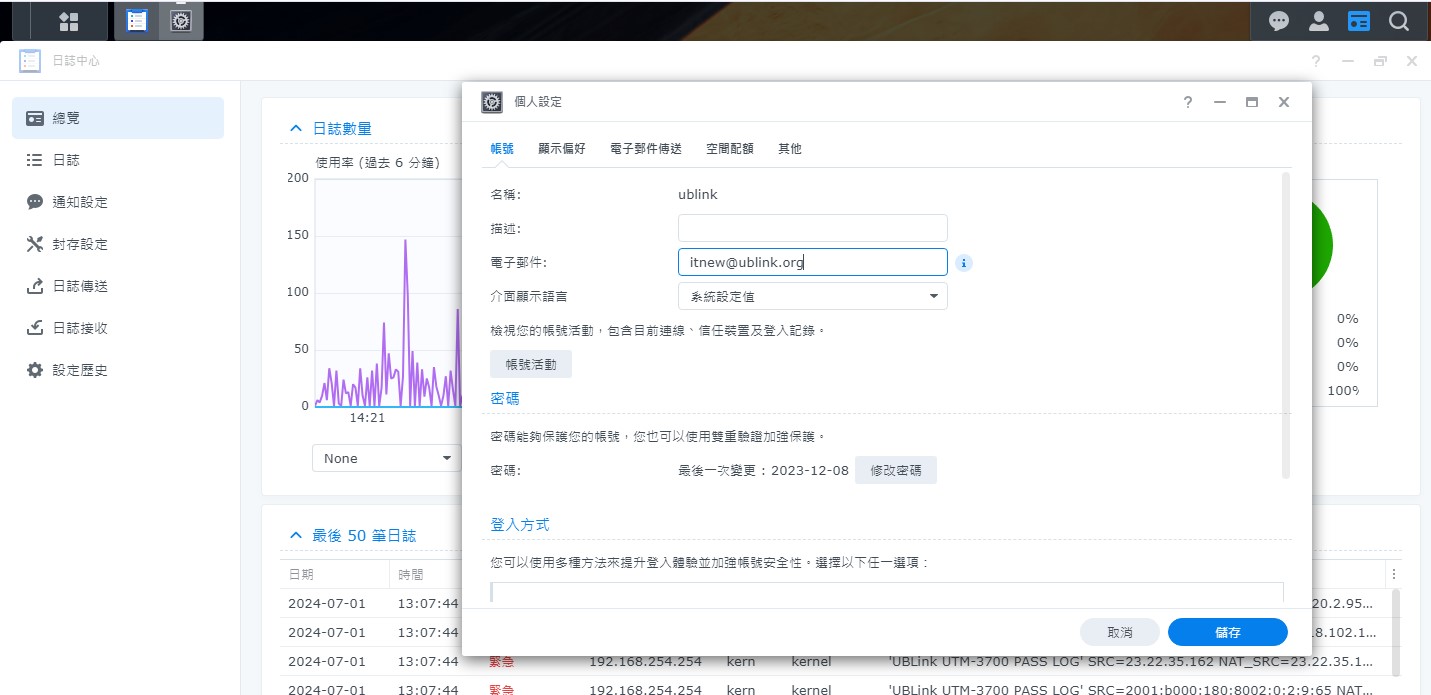Image resolution: width=1431 pixels, height=695 pixels.
Task: Open the None dropdown under chart
Action: [x=386, y=458]
